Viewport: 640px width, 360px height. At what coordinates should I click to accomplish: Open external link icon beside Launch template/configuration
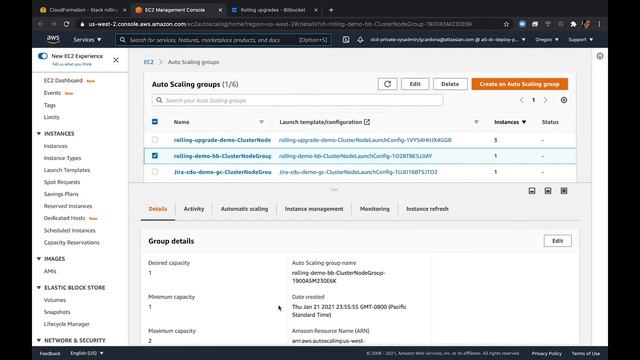(367, 122)
